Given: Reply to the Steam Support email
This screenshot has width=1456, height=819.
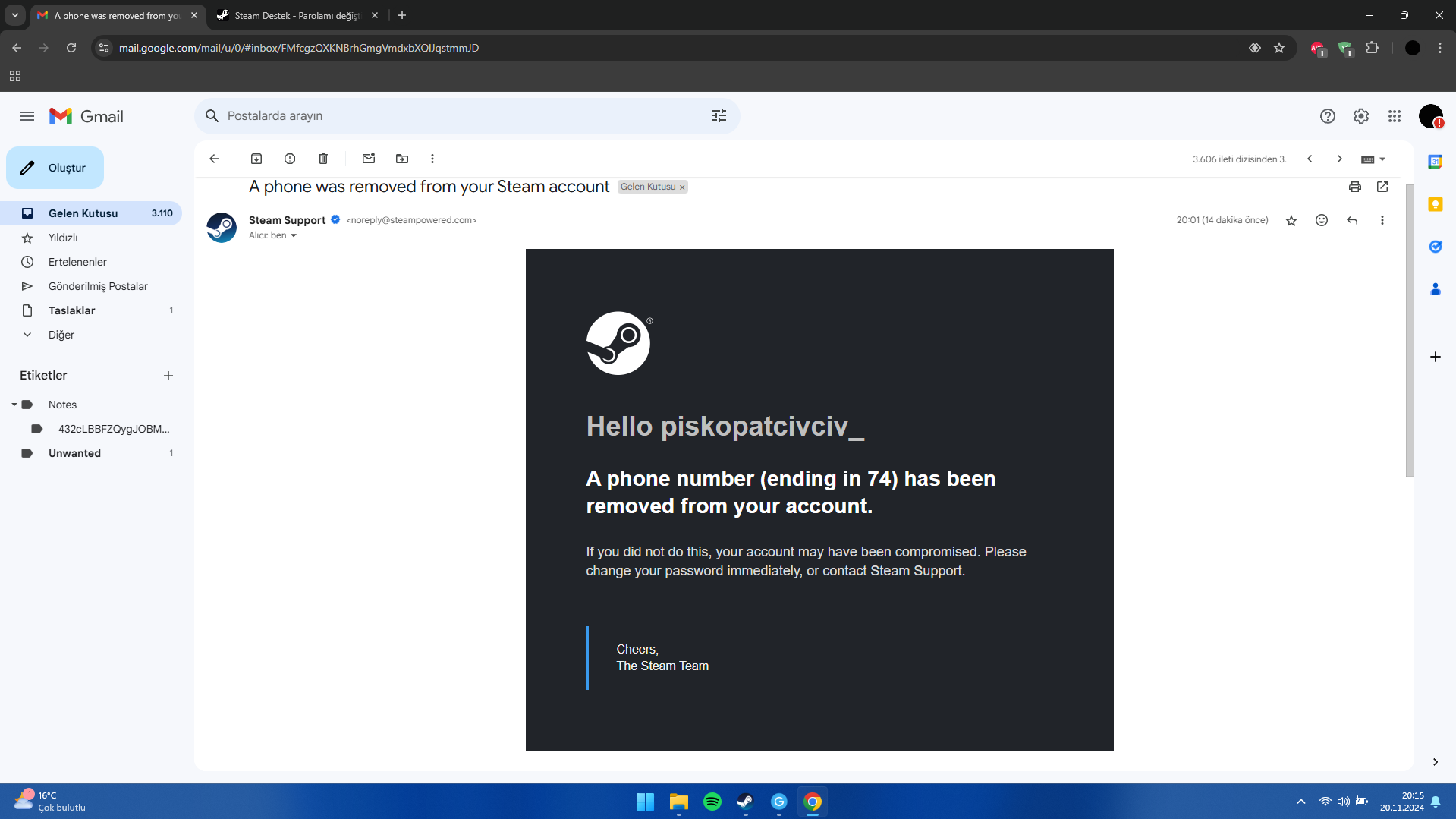Looking at the screenshot, I should [x=1352, y=220].
